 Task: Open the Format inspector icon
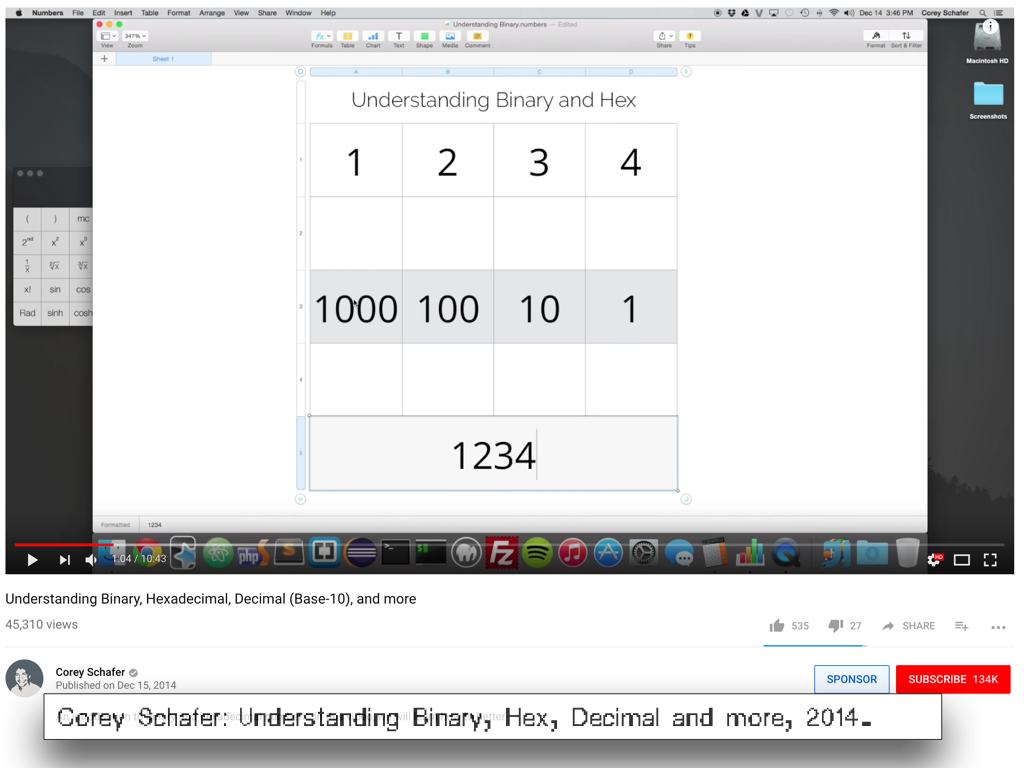(x=876, y=36)
